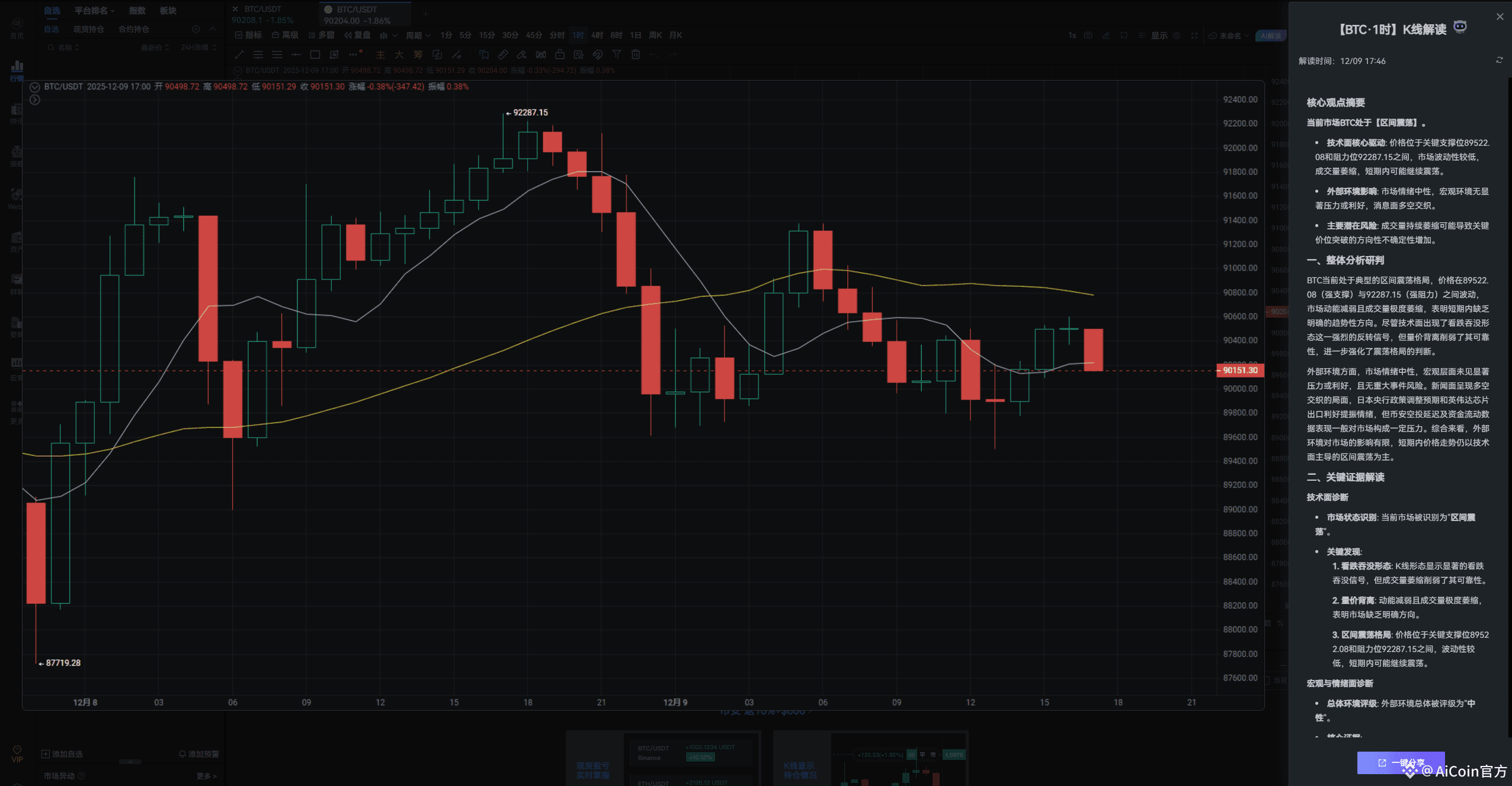
Task: Select the rectangle drawing tool
Action: tap(315, 55)
